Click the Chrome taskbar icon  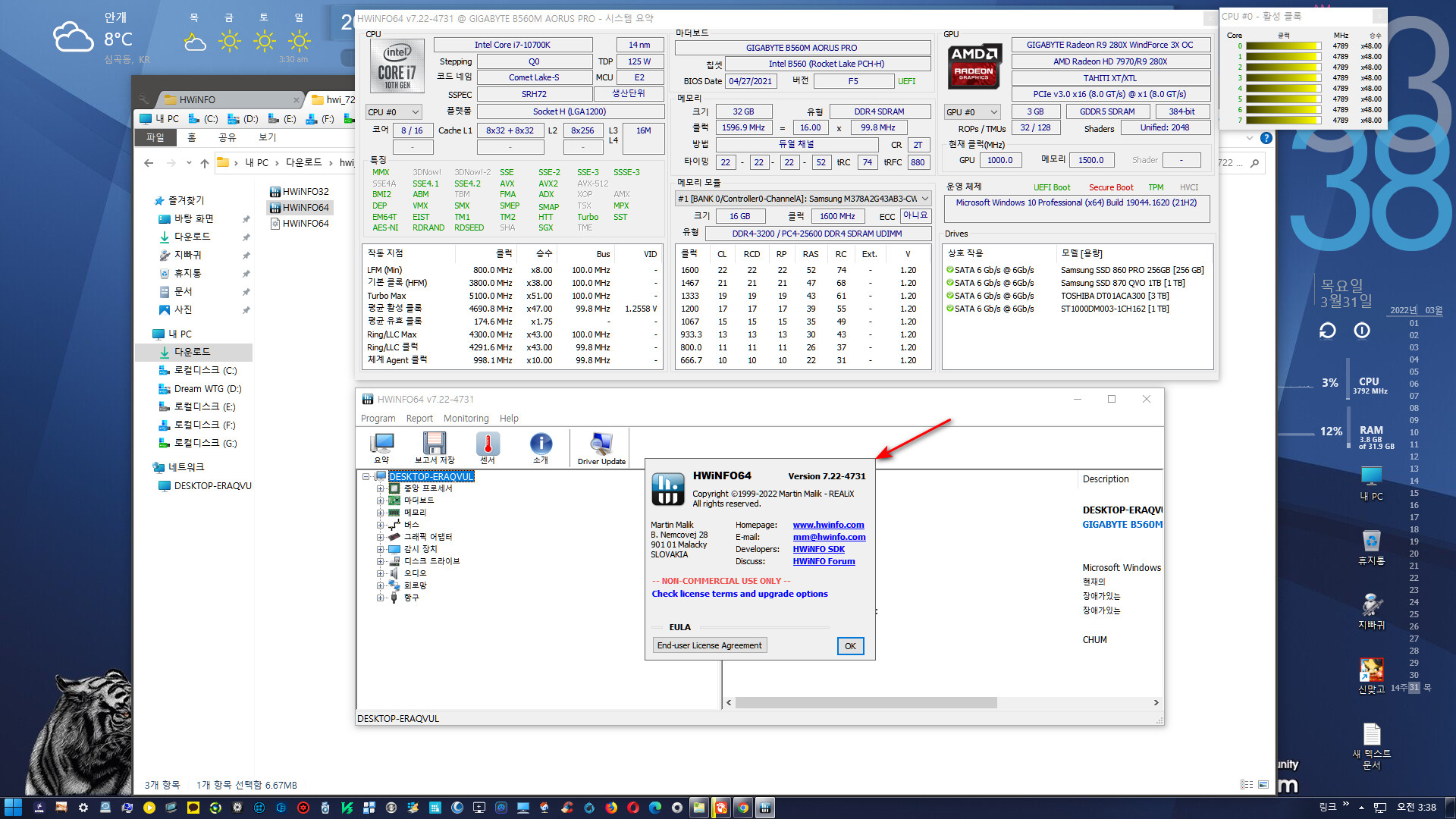coord(743,808)
